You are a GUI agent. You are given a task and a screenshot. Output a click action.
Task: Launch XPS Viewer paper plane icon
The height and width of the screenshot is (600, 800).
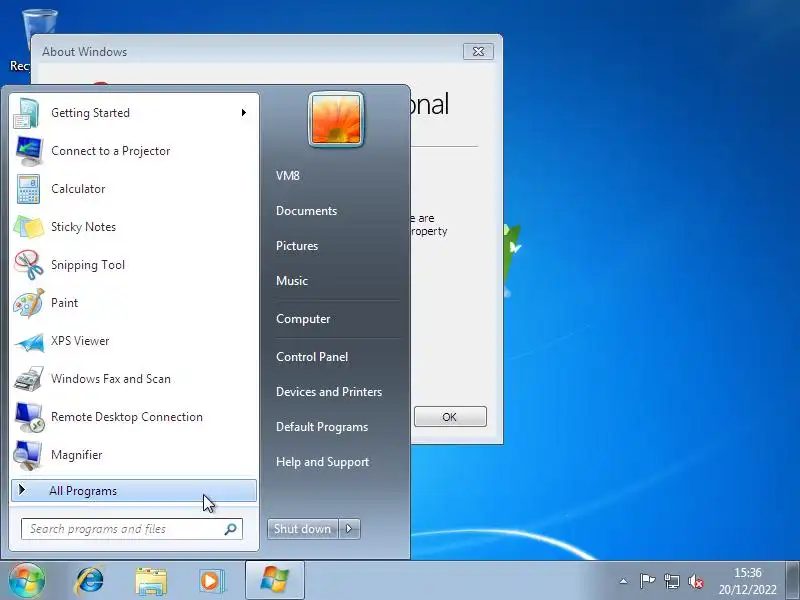pos(29,342)
